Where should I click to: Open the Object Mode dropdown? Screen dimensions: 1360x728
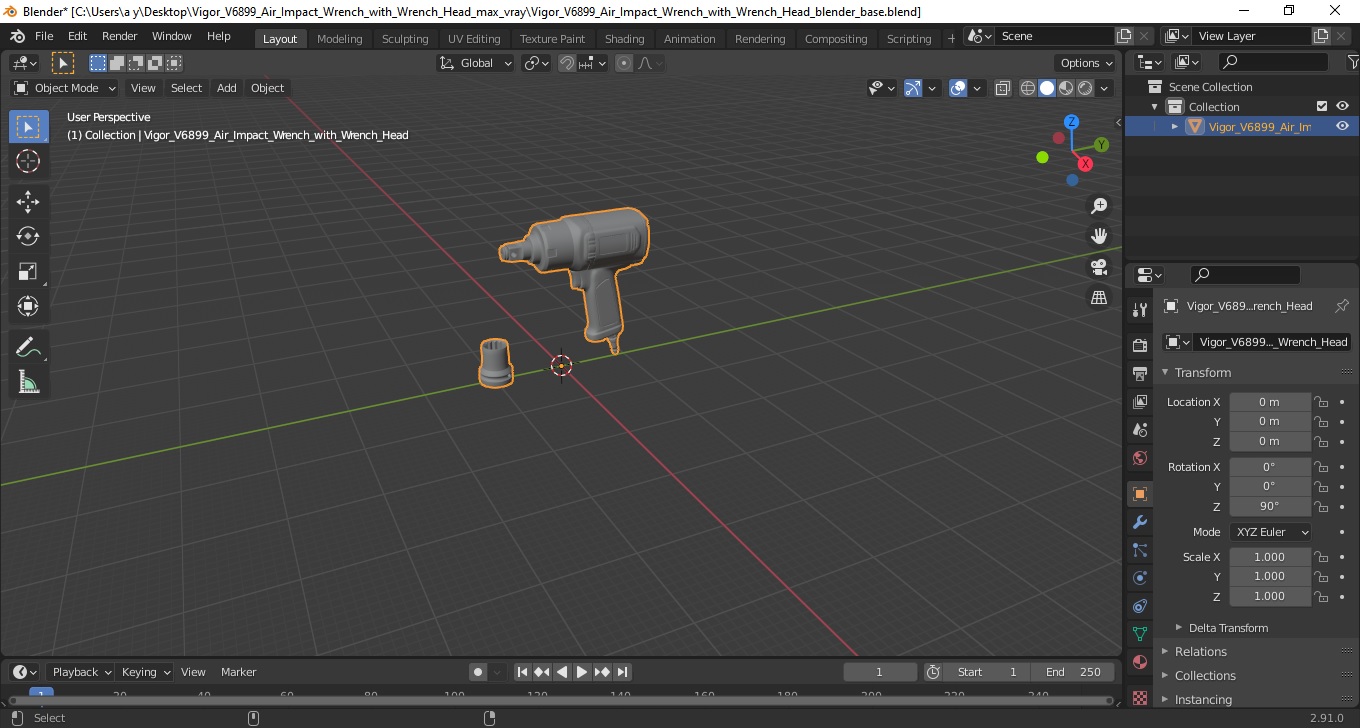(65, 88)
